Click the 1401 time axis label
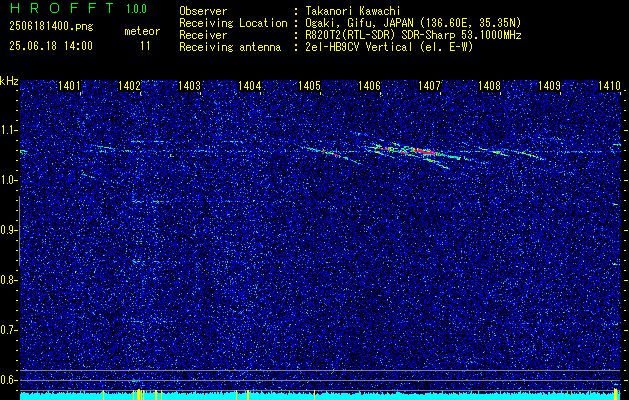This screenshot has height=400, width=629. (x=69, y=85)
